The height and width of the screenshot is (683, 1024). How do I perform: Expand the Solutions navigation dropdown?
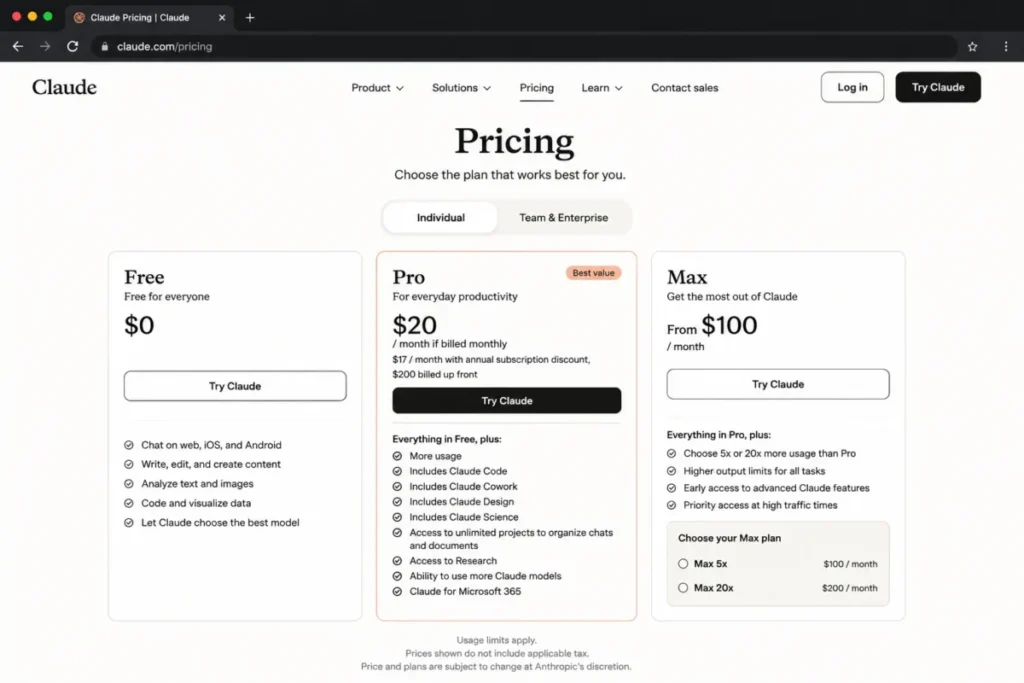461,87
